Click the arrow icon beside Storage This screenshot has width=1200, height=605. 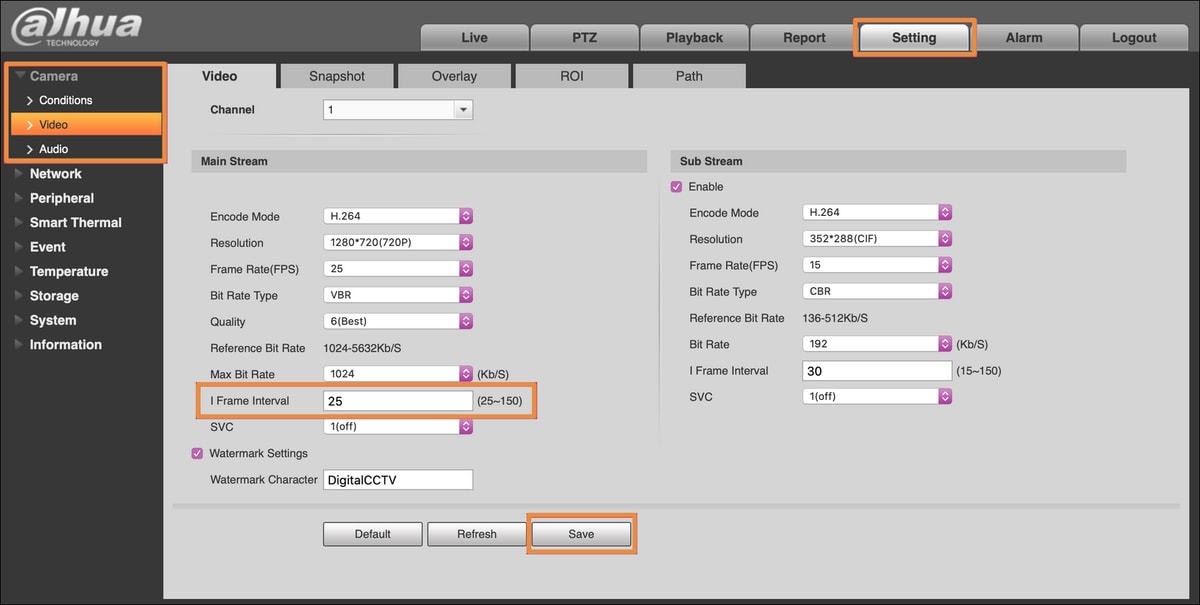click(19, 296)
